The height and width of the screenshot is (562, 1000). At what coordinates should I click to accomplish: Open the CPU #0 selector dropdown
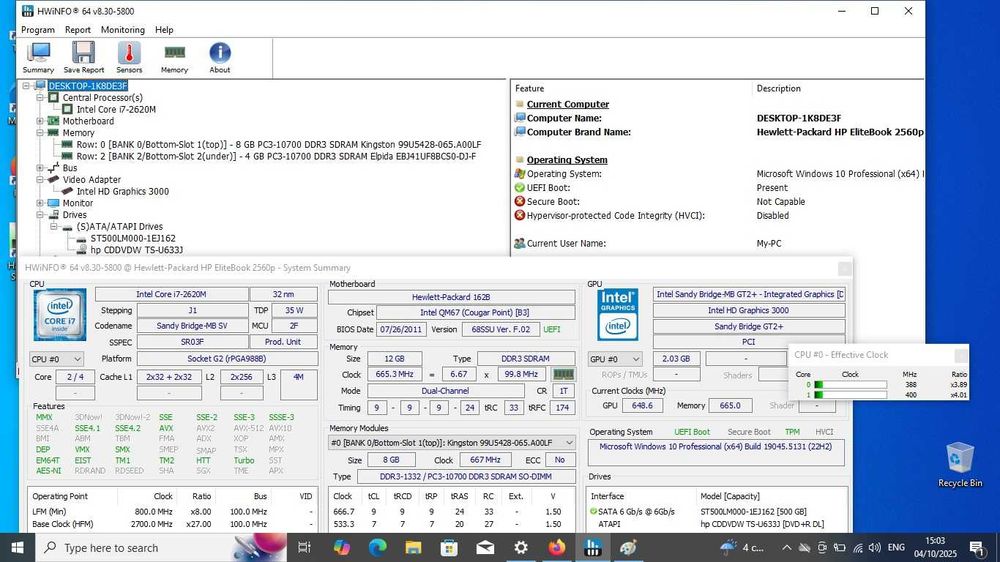(56, 359)
